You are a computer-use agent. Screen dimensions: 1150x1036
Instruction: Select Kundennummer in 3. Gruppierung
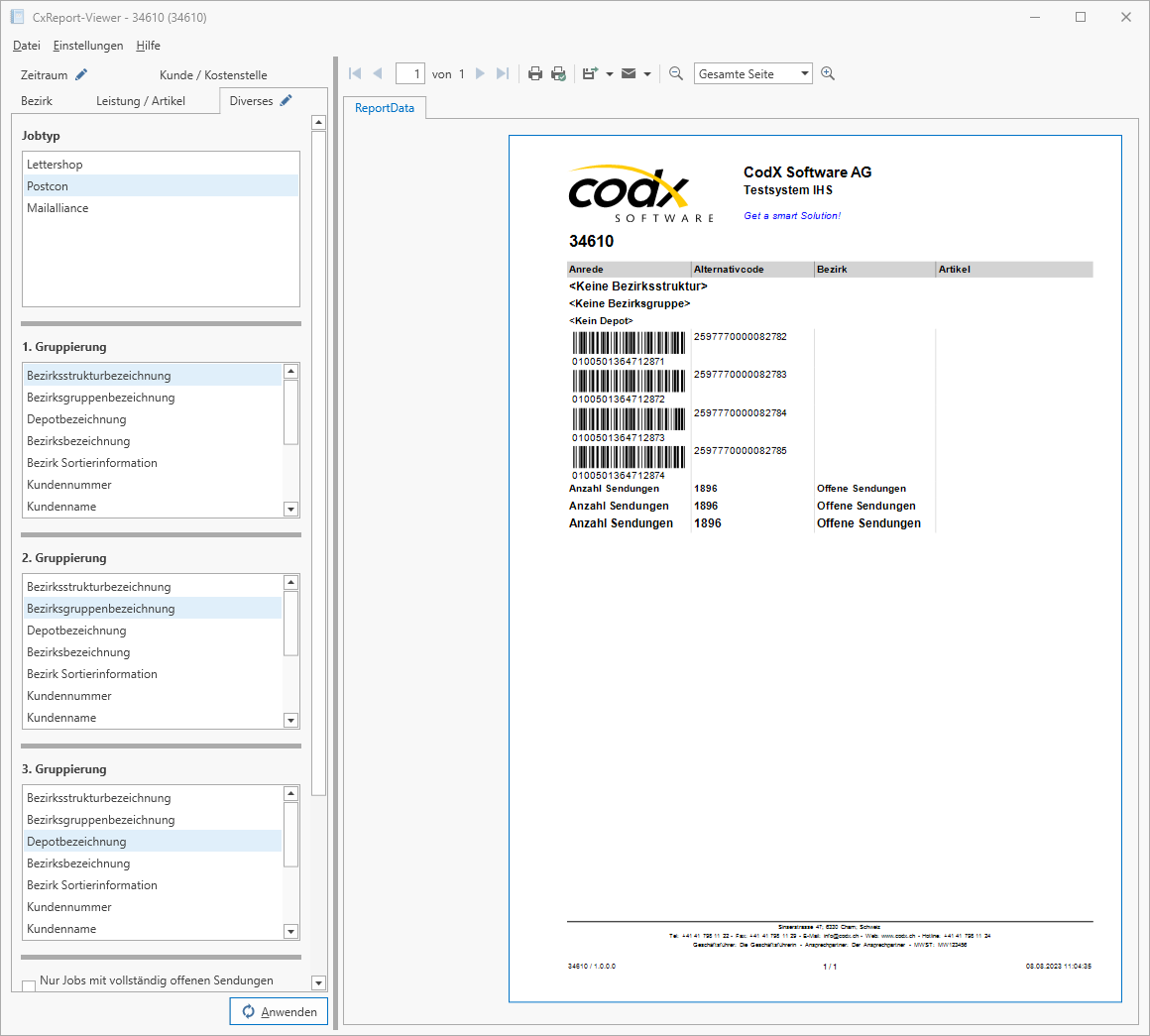coord(153,907)
